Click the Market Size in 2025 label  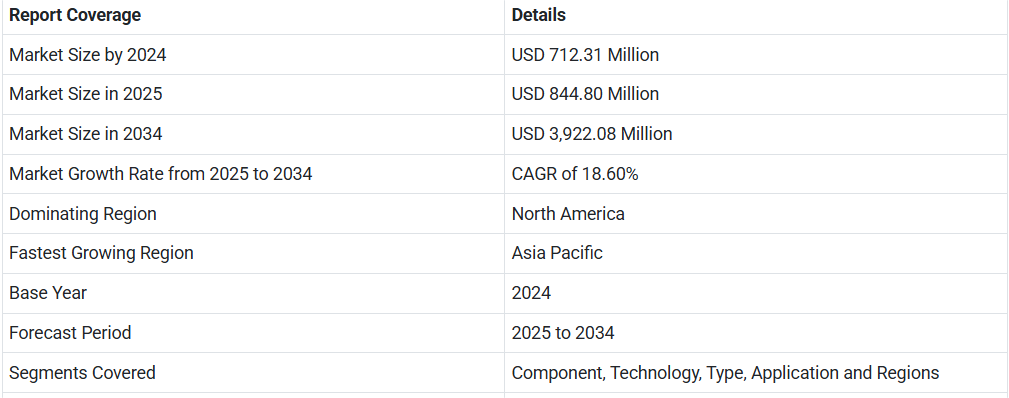(86, 94)
